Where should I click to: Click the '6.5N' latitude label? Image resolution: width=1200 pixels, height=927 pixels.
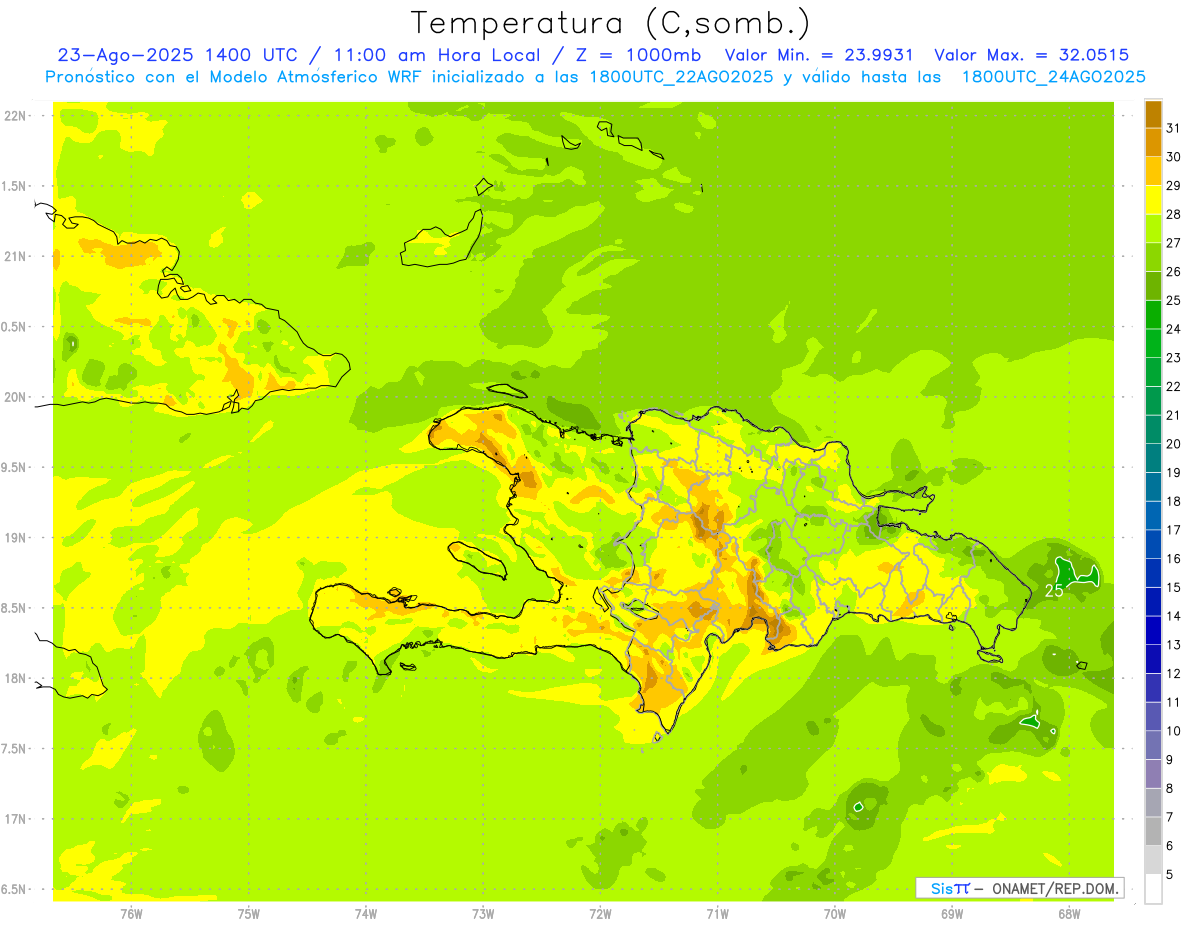pos(15,889)
